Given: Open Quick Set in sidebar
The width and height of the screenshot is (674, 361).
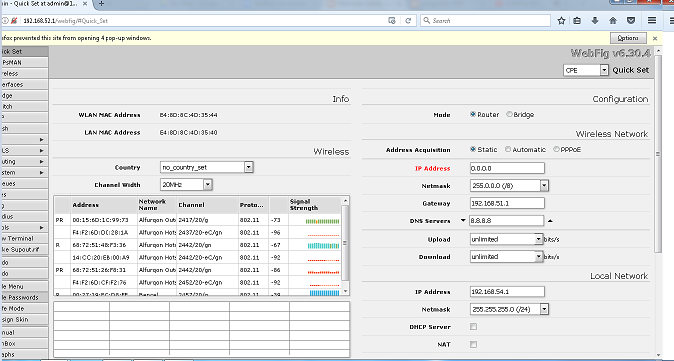Looking at the screenshot, I should pos(24,51).
